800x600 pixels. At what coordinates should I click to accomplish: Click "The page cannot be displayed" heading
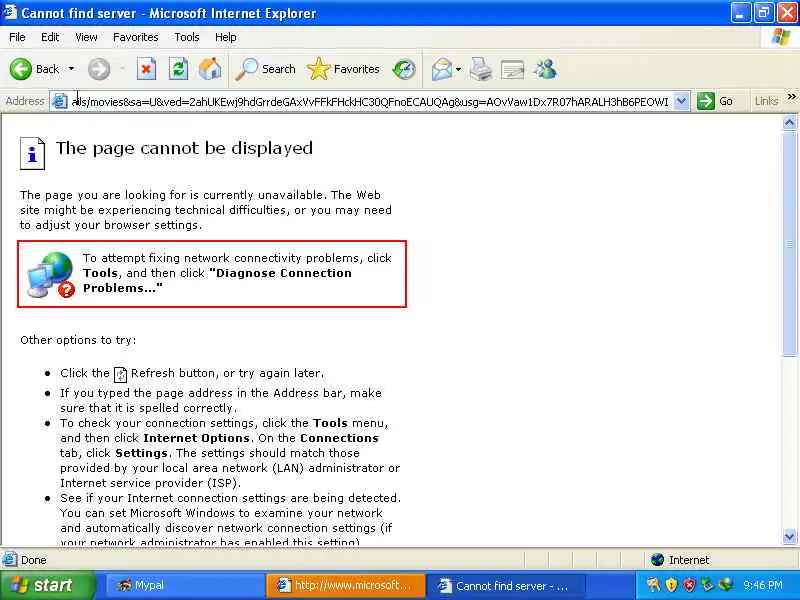[x=184, y=148]
